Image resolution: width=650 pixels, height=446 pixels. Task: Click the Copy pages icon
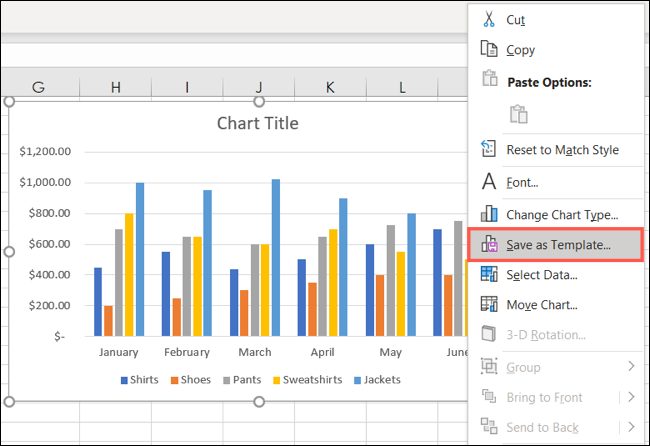pos(489,49)
